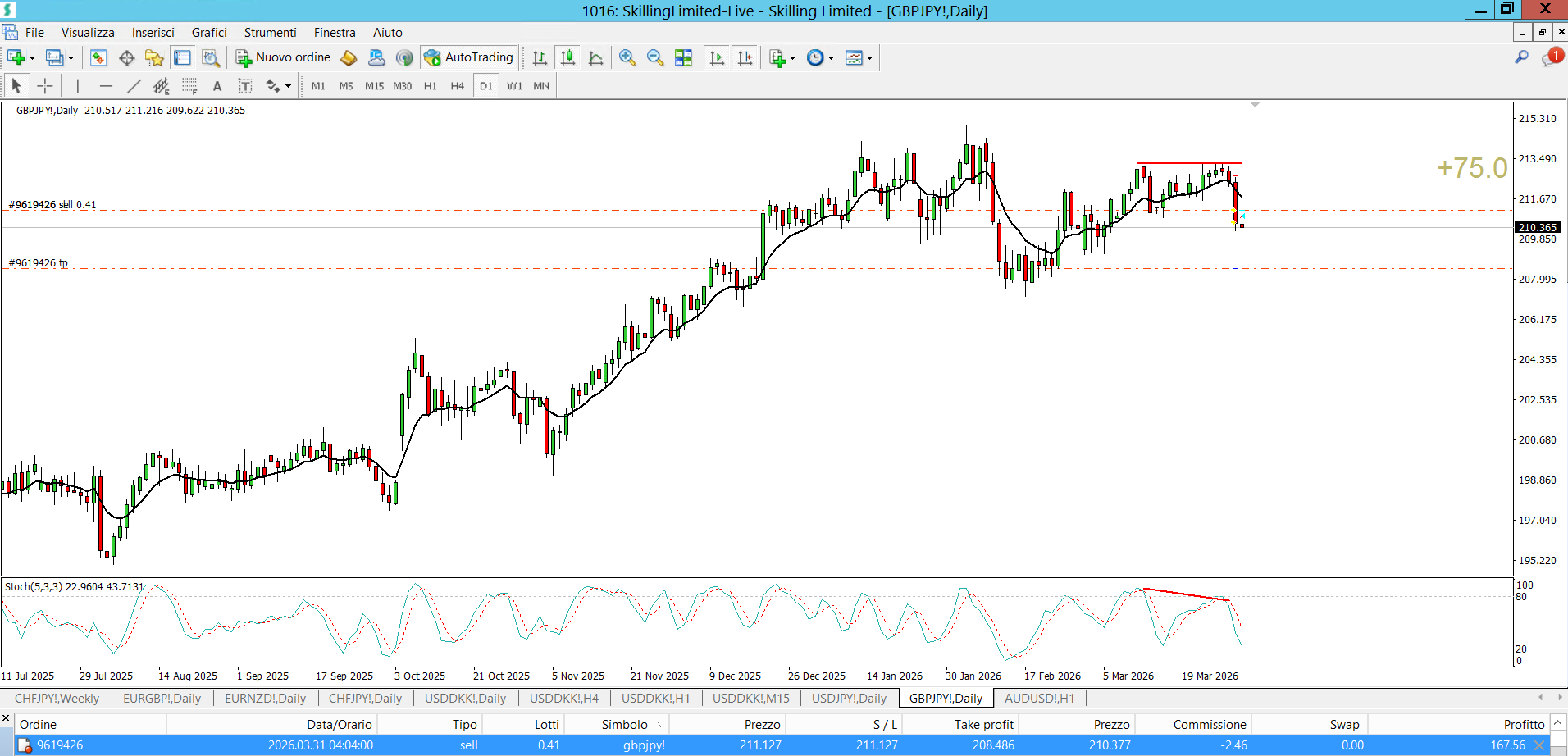Toggle the AutoTrading button

point(469,57)
